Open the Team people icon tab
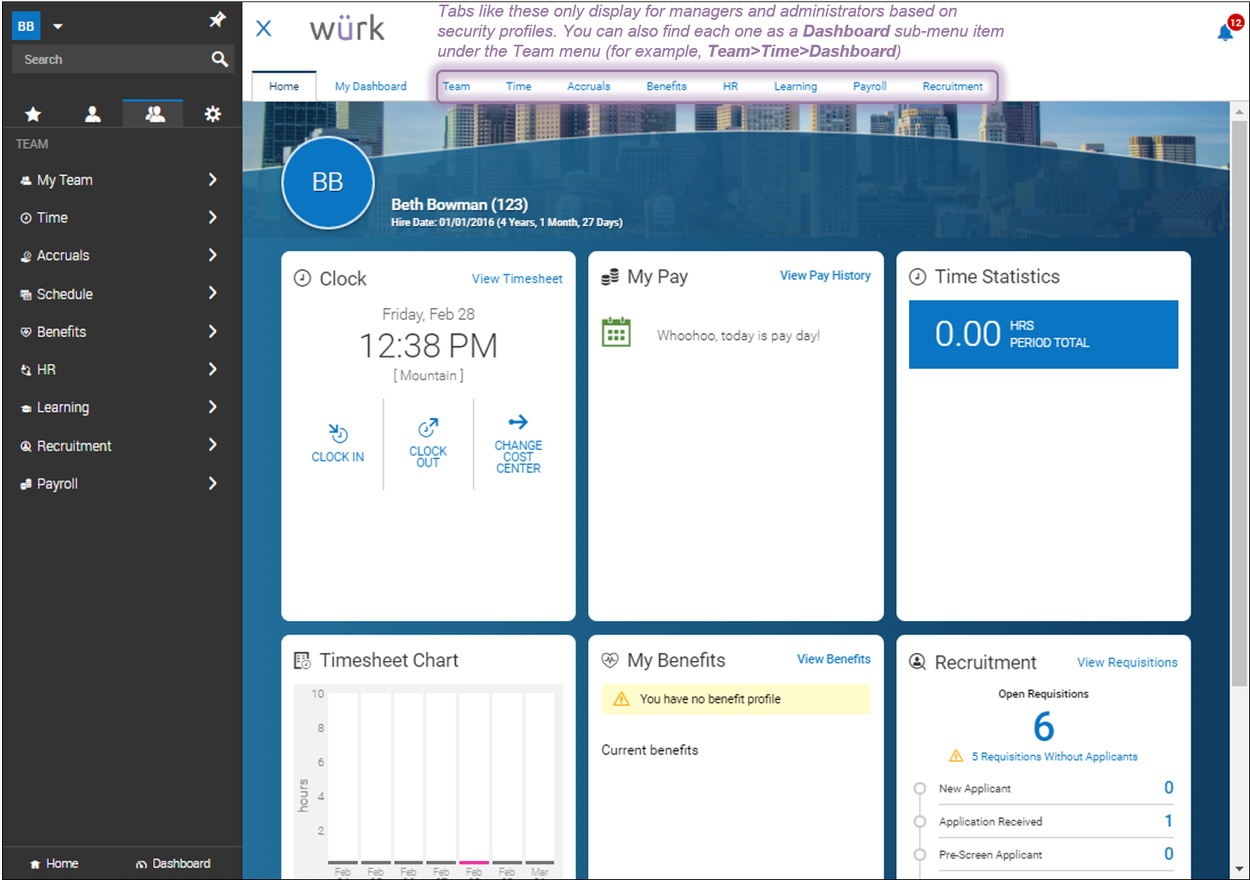The height and width of the screenshot is (880, 1250). (x=155, y=114)
